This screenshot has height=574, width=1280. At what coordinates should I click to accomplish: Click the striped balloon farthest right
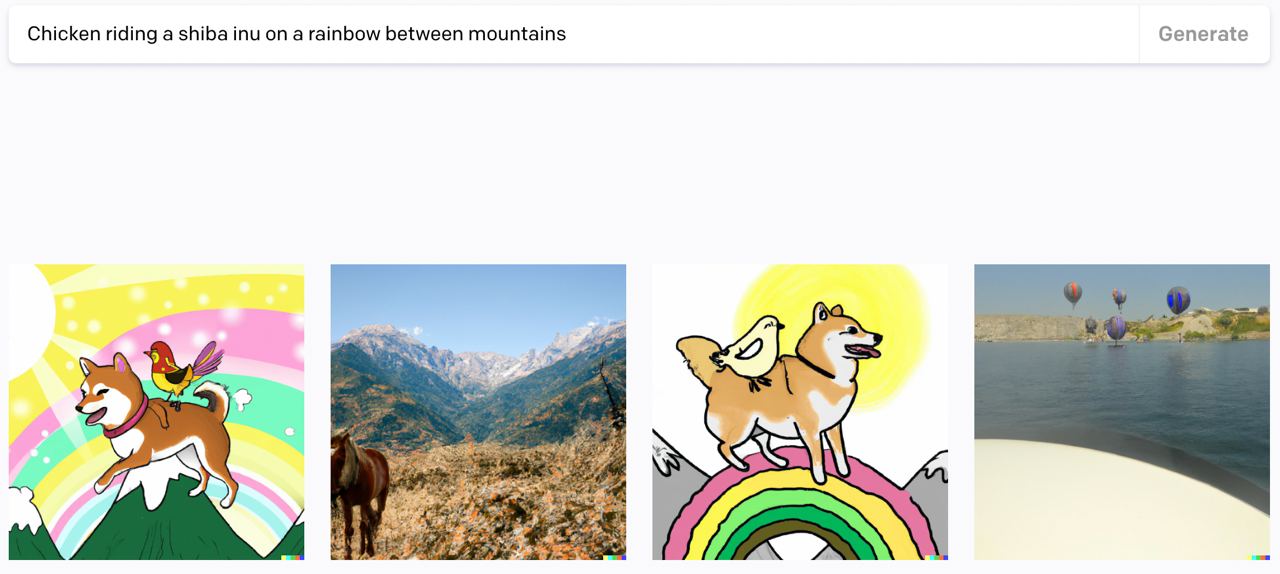pos(1178,299)
